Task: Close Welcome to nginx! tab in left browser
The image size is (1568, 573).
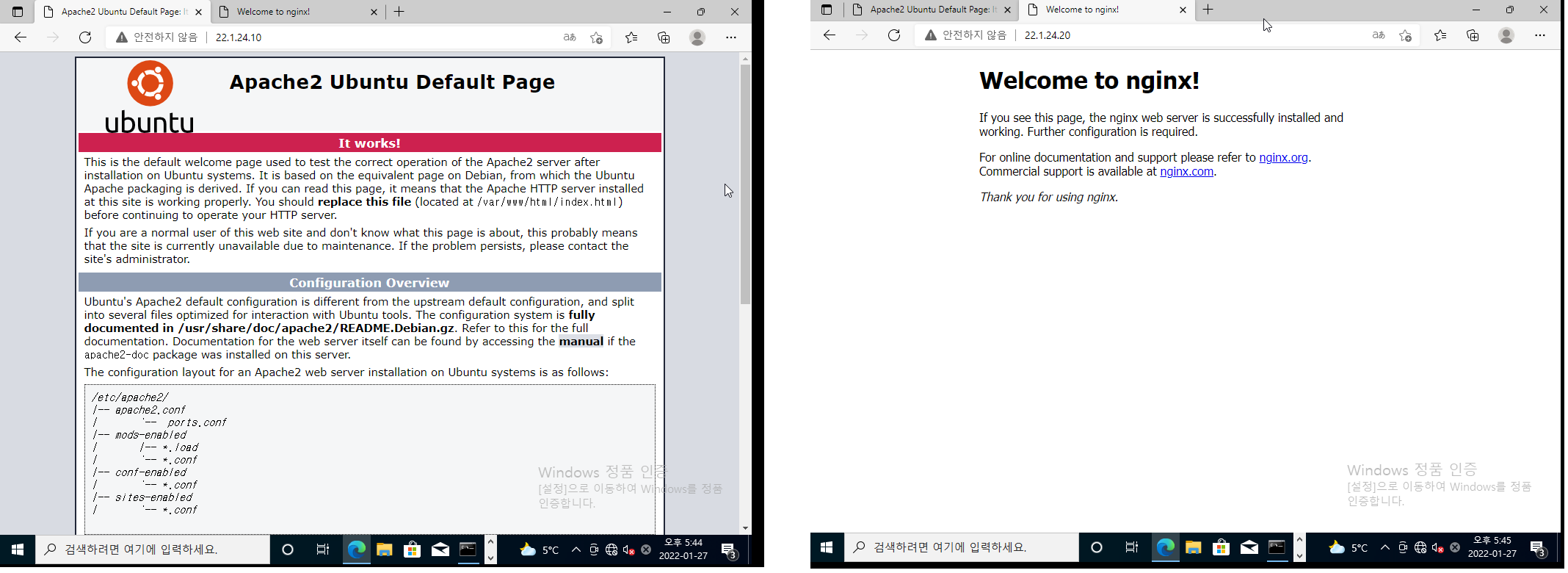Action: 374,12
